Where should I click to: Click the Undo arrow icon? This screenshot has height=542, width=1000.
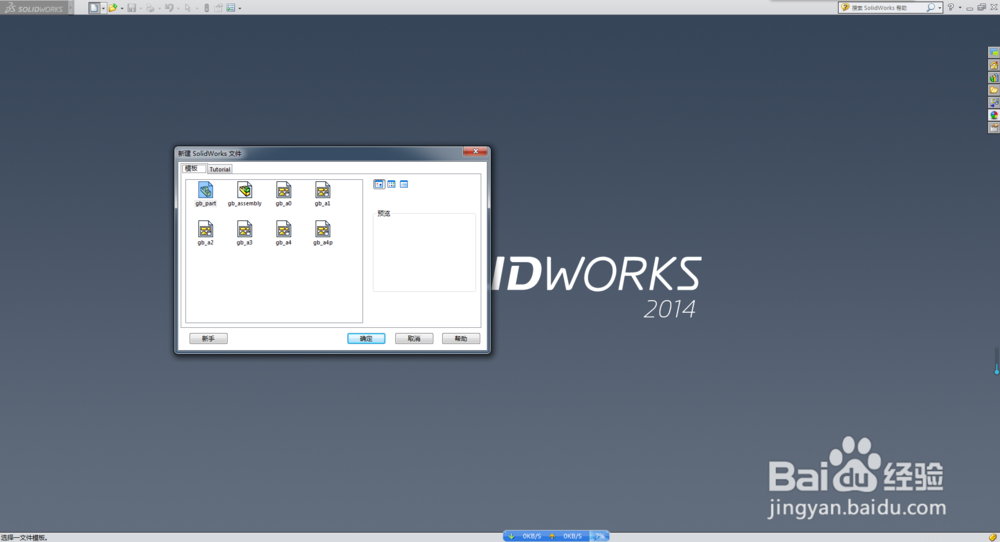(x=169, y=8)
